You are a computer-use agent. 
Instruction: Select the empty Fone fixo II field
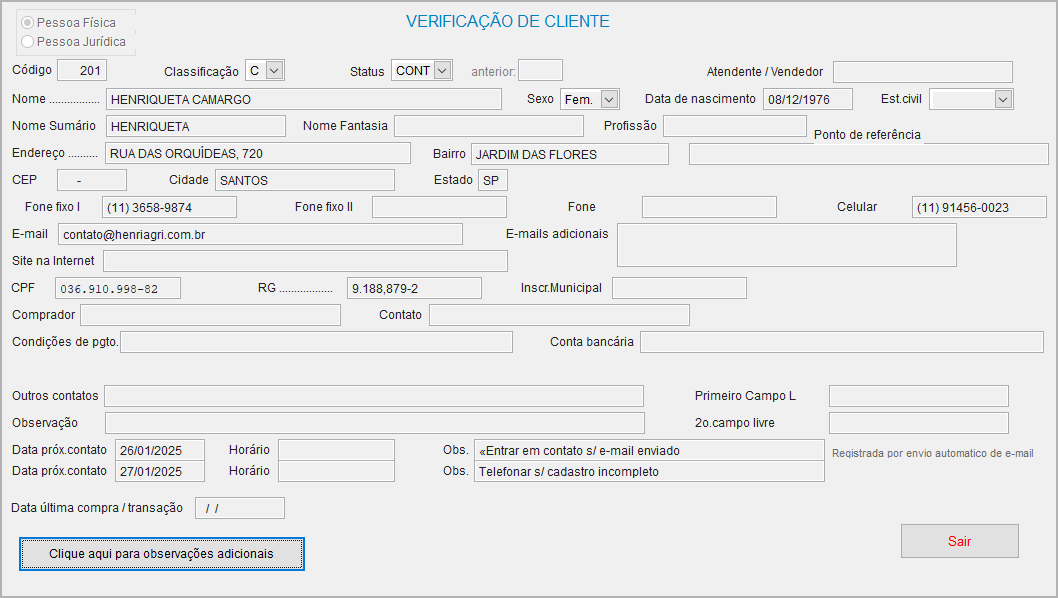coord(439,207)
